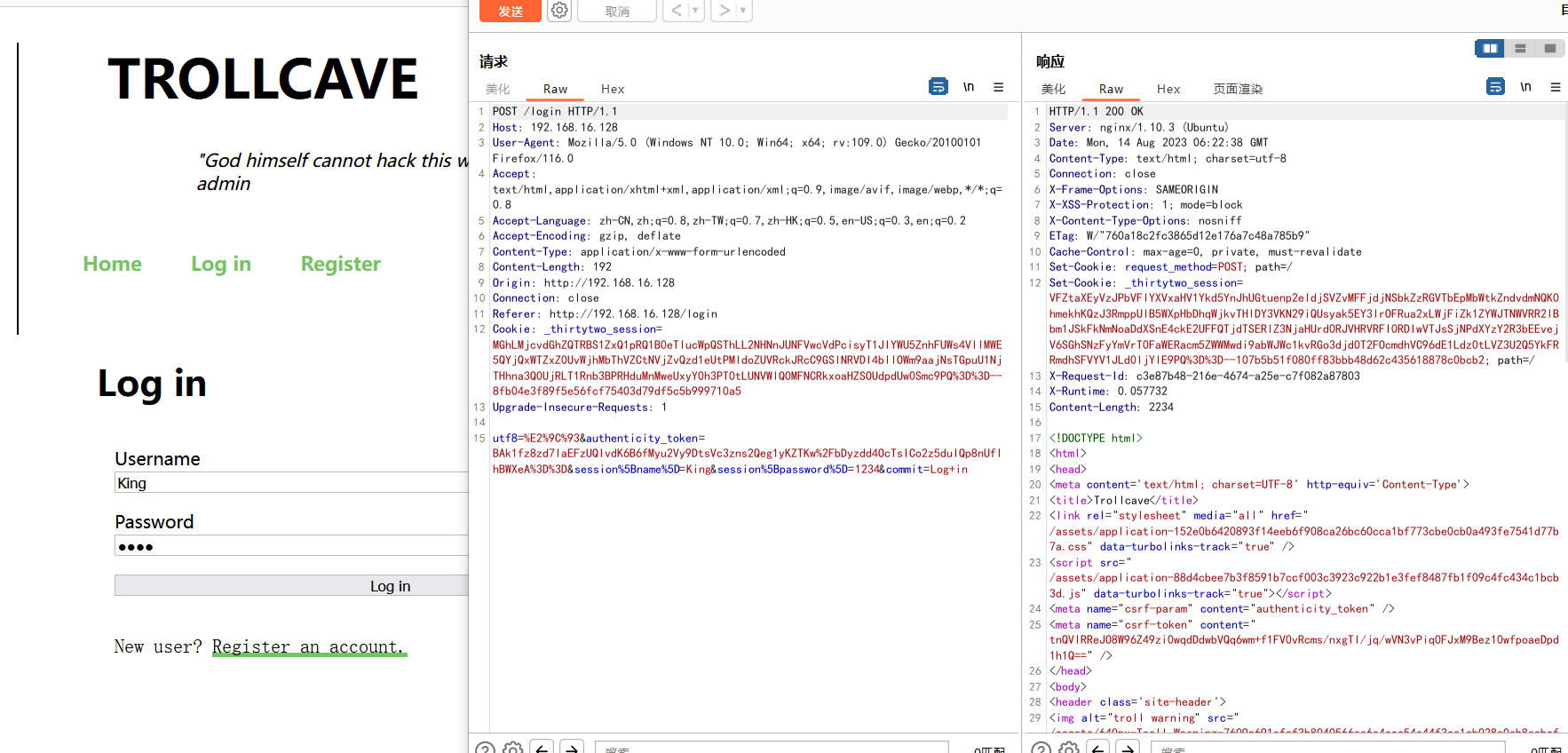Click previous match arrow below response panel
The image size is (1568, 753).
(x=1099, y=748)
